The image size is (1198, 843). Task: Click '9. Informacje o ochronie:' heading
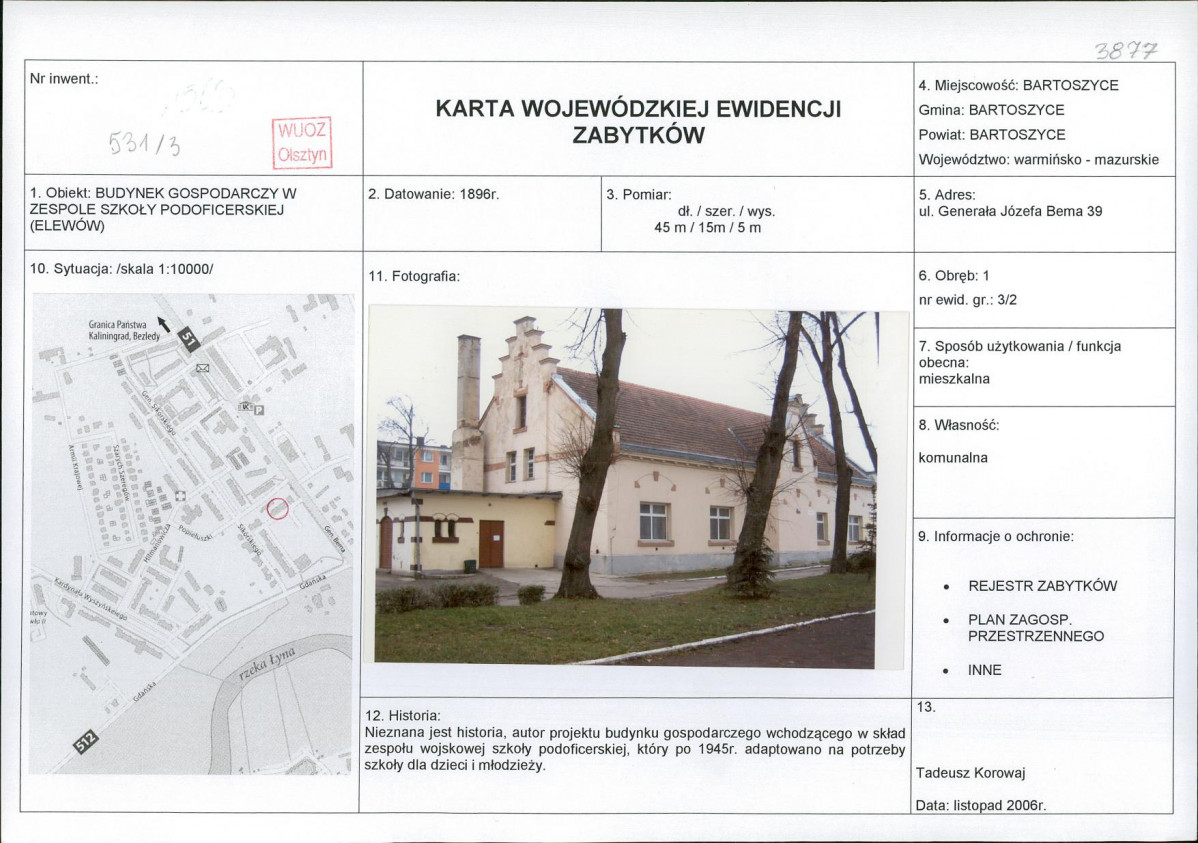tap(996, 537)
